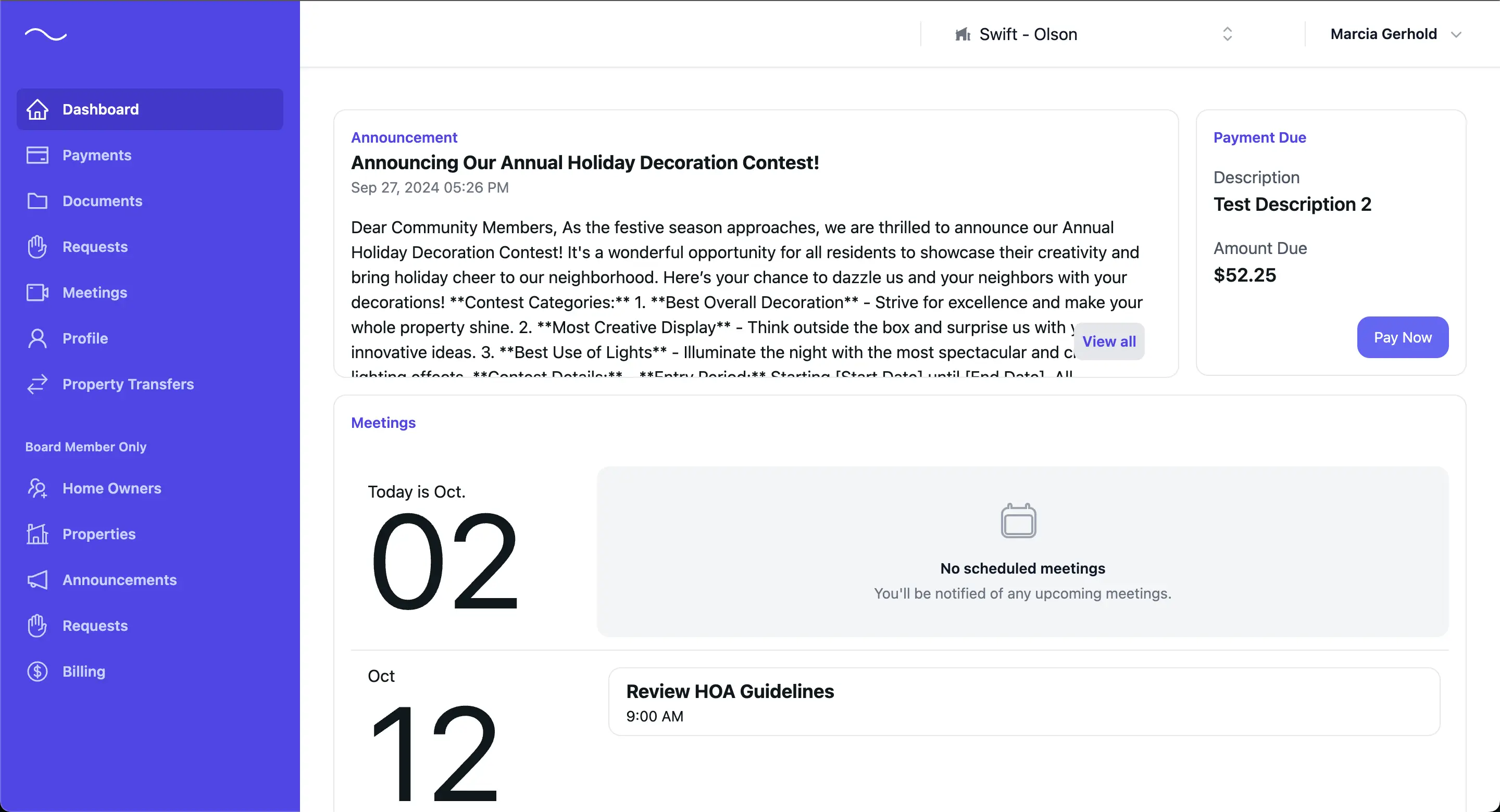Open Payments via the card icon

click(x=36, y=155)
